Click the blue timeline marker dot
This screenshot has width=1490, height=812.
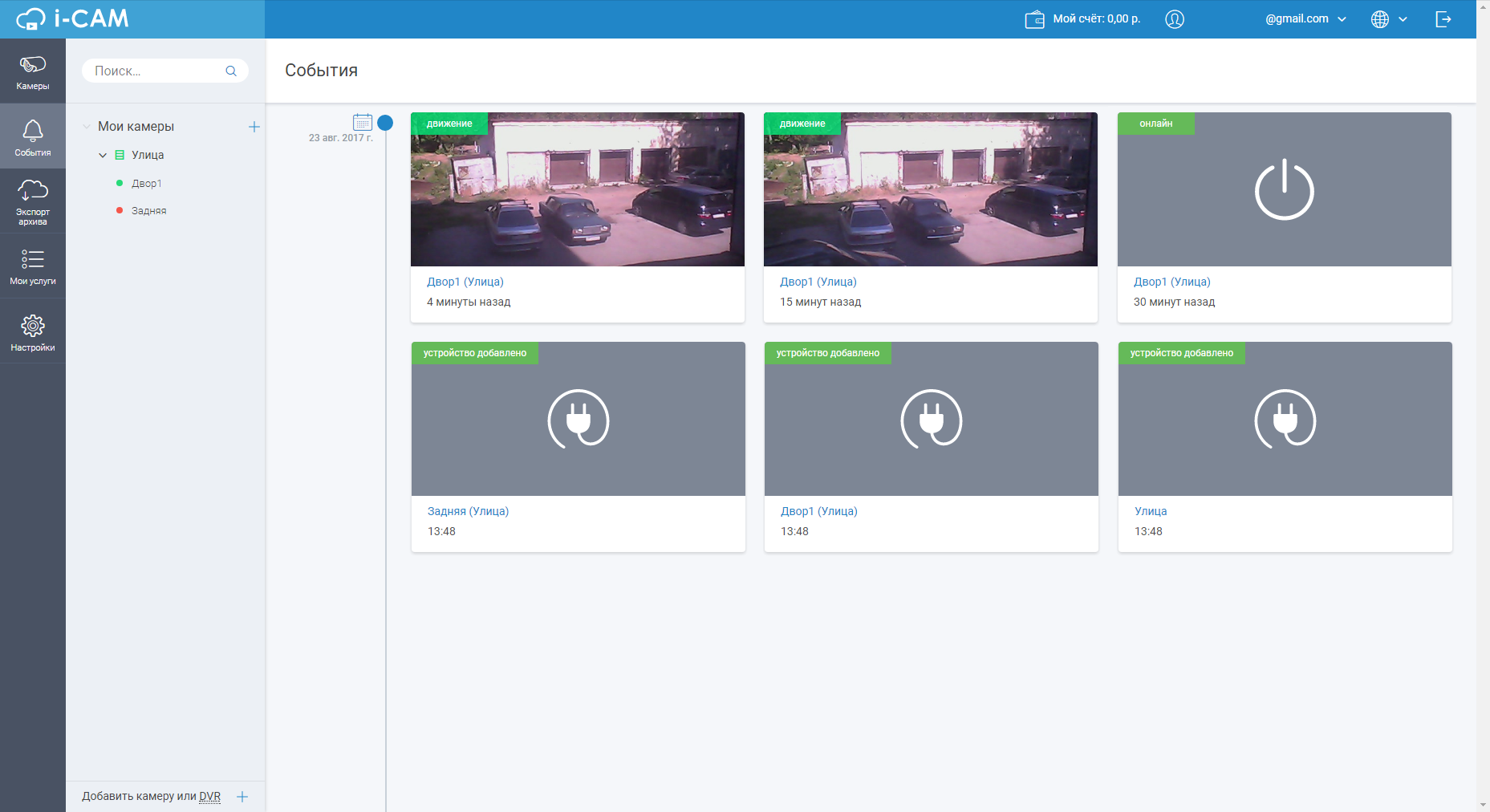(385, 123)
